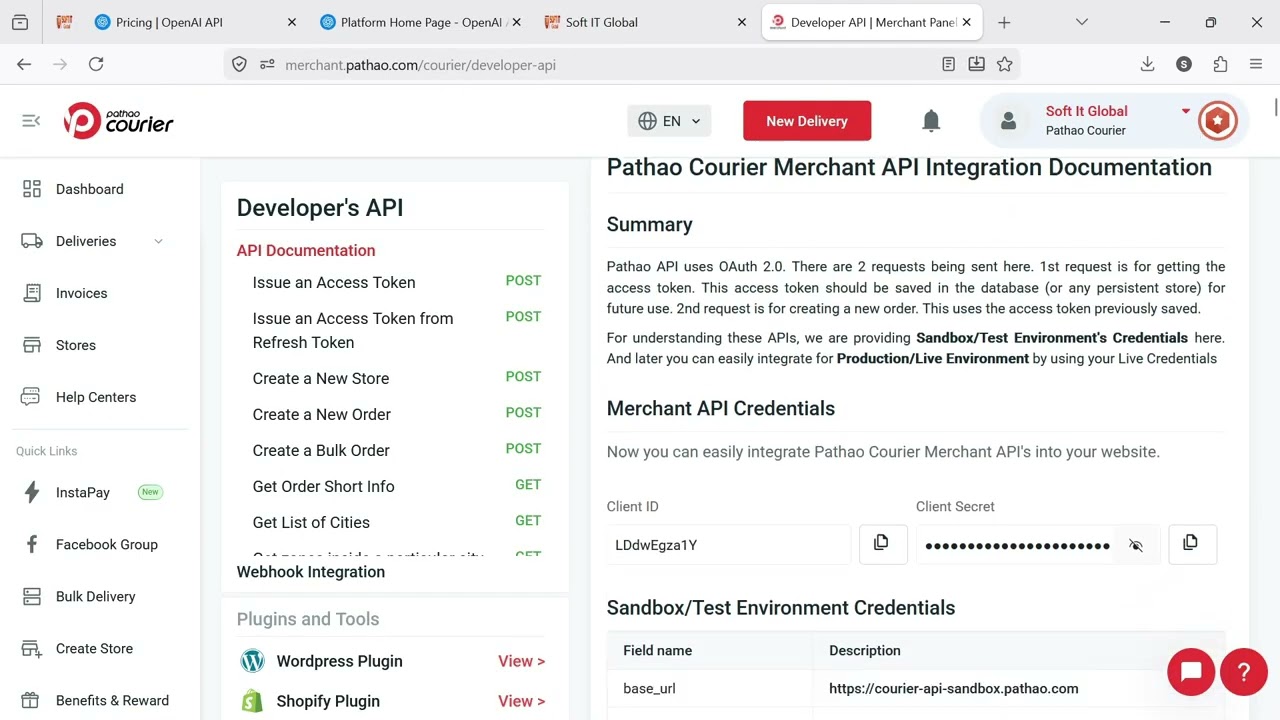Go back to the previous page
The image size is (1280, 720).
24,64
